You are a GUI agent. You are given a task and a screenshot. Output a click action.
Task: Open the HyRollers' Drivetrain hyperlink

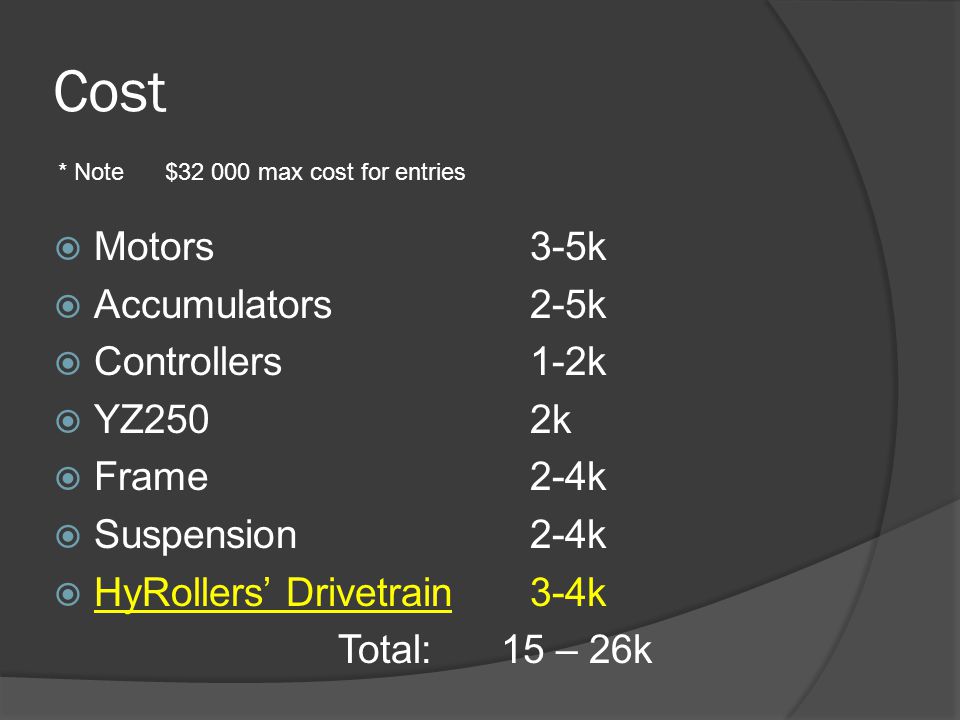coord(273,593)
